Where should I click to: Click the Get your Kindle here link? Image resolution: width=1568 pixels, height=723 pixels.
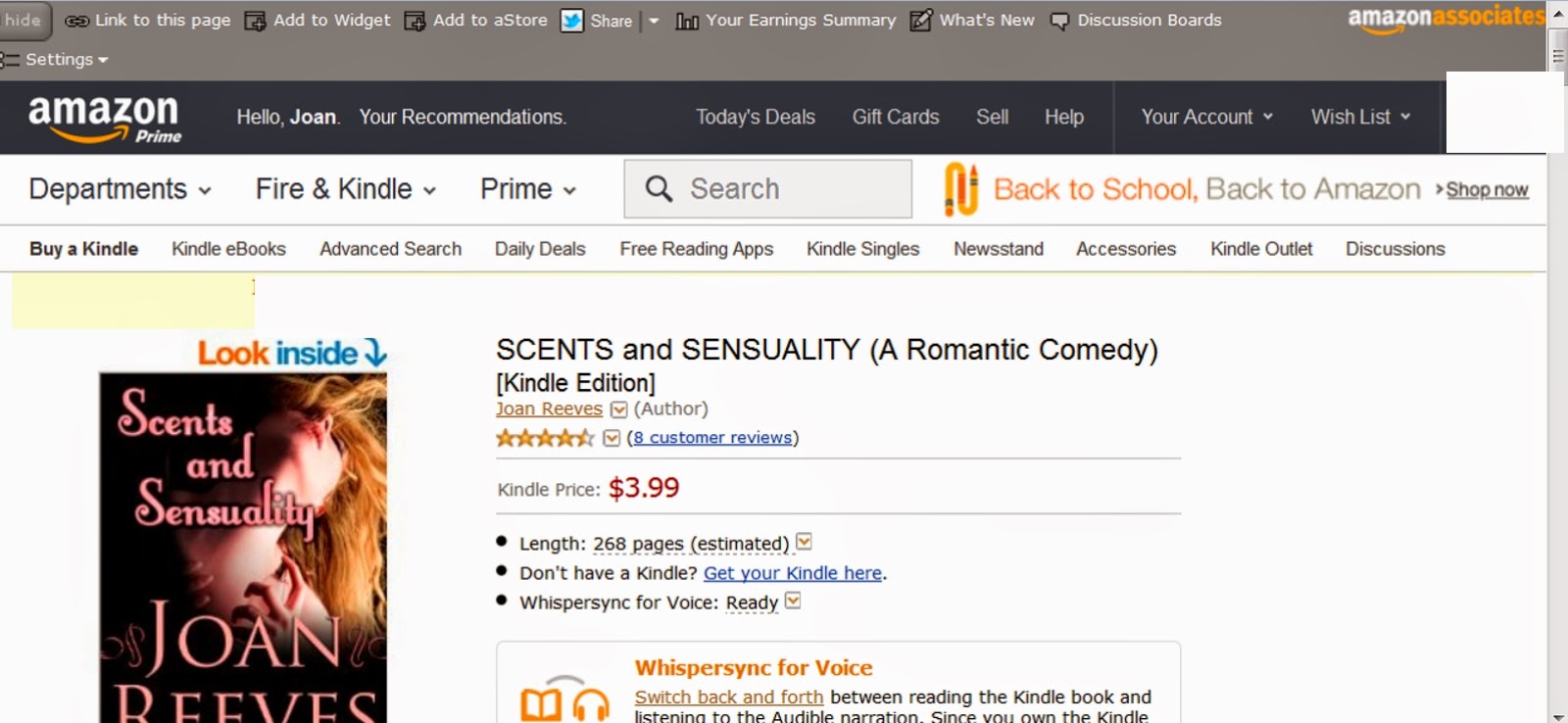point(793,573)
